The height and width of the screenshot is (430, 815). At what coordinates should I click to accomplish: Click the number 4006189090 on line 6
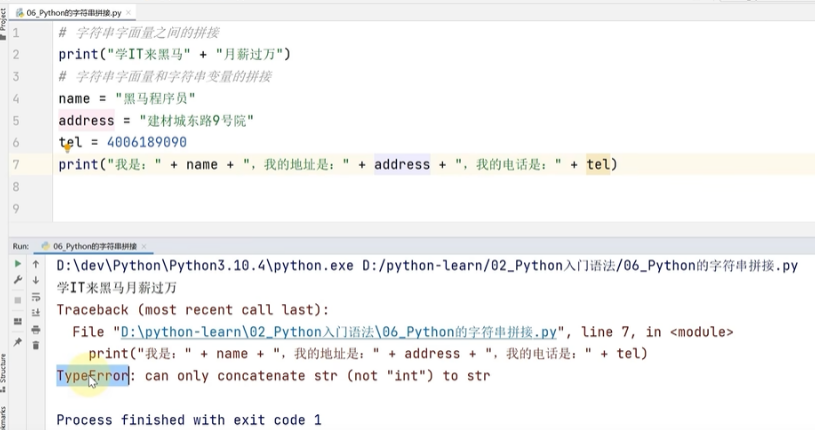pyautogui.click(x=147, y=142)
